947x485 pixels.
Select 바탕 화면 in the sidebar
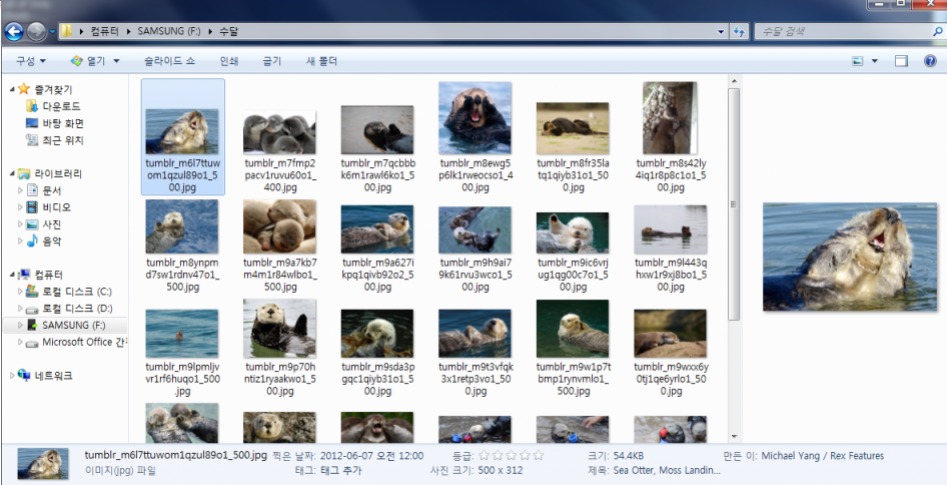pos(62,123)
